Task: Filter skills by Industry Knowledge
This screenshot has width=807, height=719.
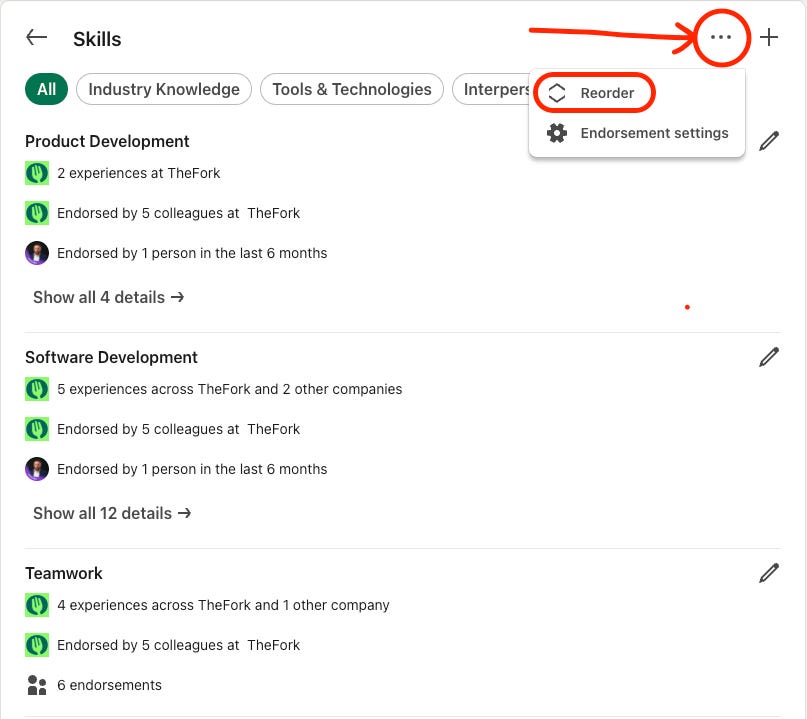Action: point(164,89)
